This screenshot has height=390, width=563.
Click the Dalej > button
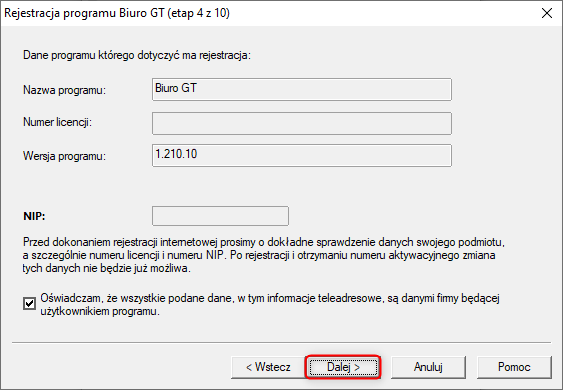(x=343, y=367)
